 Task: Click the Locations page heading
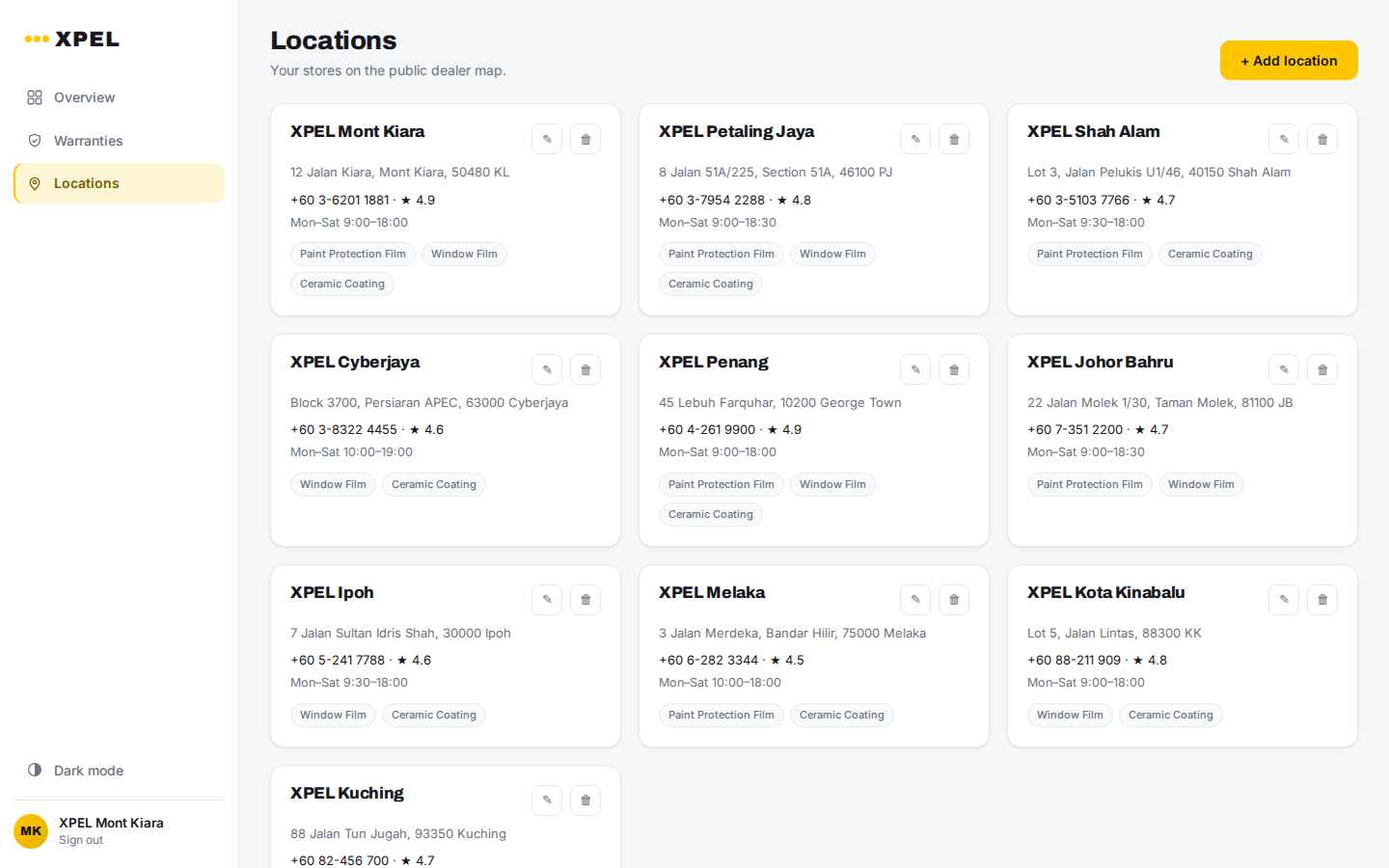[x=334, y=41]
